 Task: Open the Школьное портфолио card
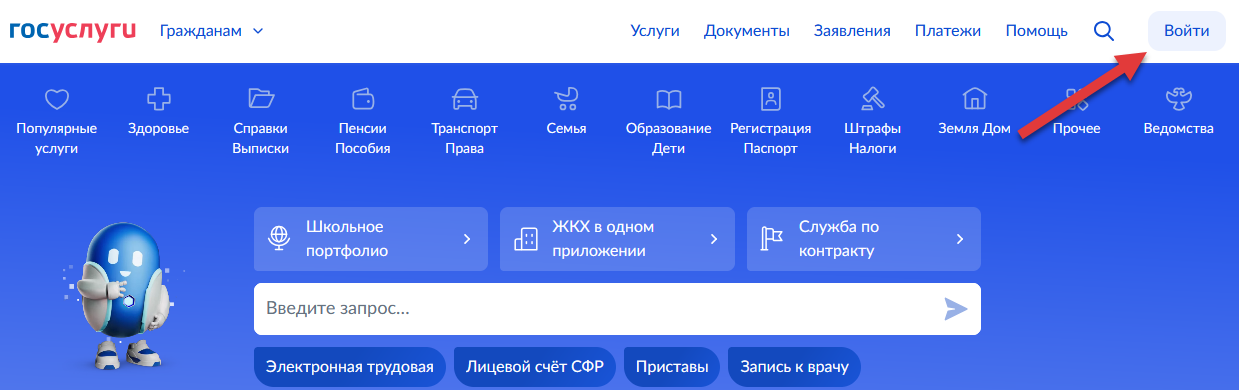371,239
